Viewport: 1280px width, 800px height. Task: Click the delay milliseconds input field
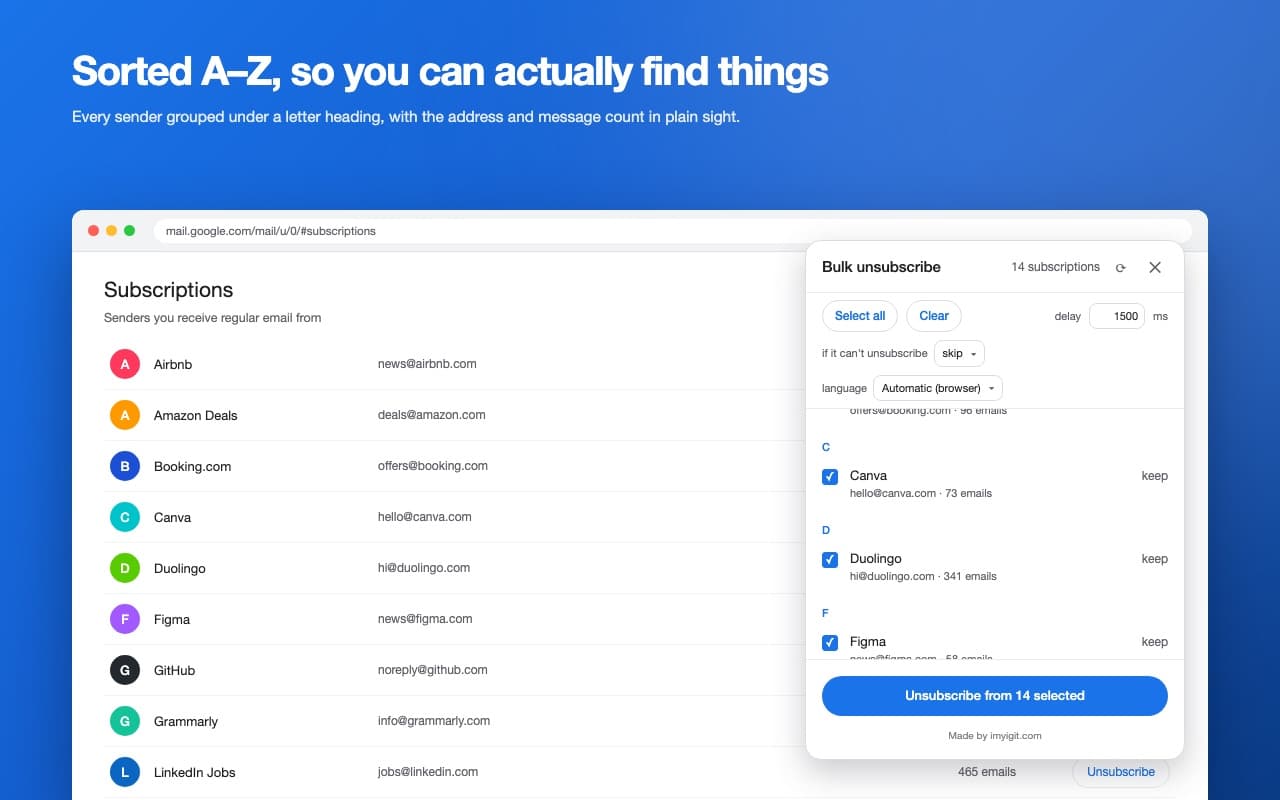pyautogui.click(x=1116, y=316)
